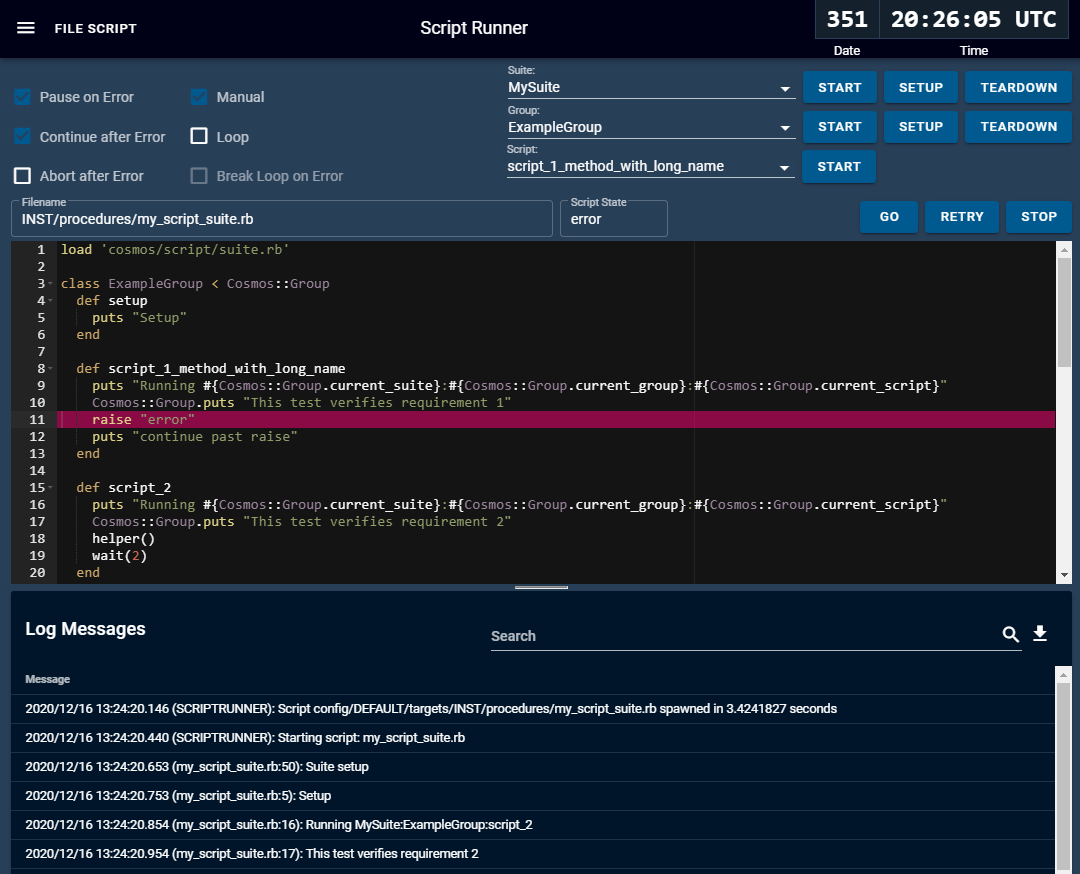Click GO to resume the script
Screen dimensions: 1080x874
point(888,216)
